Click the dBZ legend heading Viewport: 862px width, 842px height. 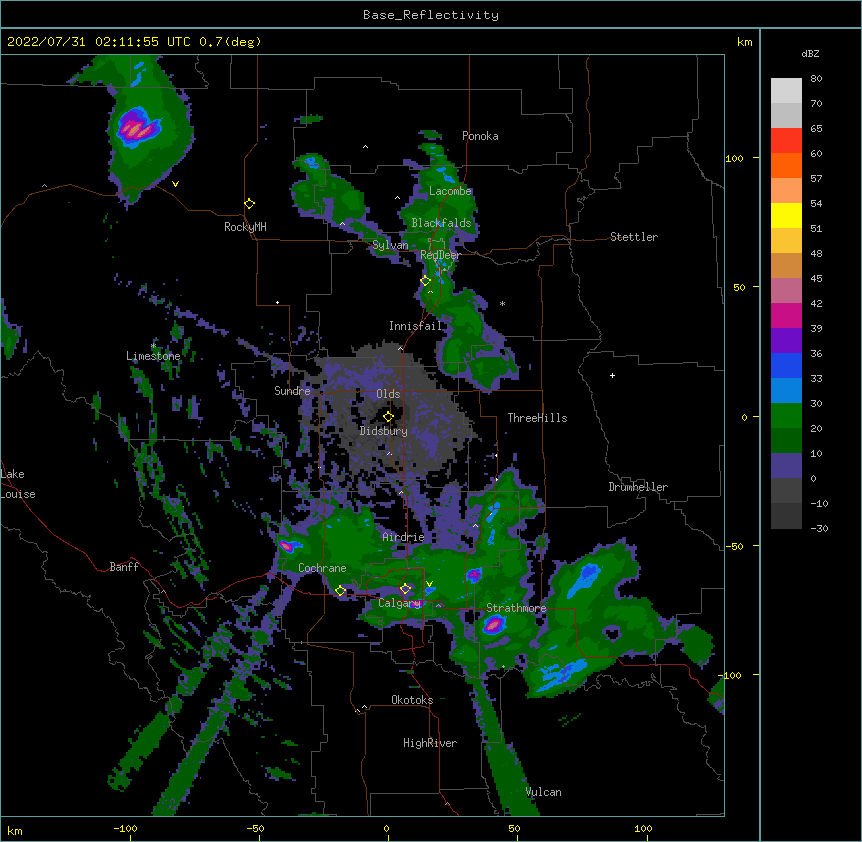pos(810,54)
